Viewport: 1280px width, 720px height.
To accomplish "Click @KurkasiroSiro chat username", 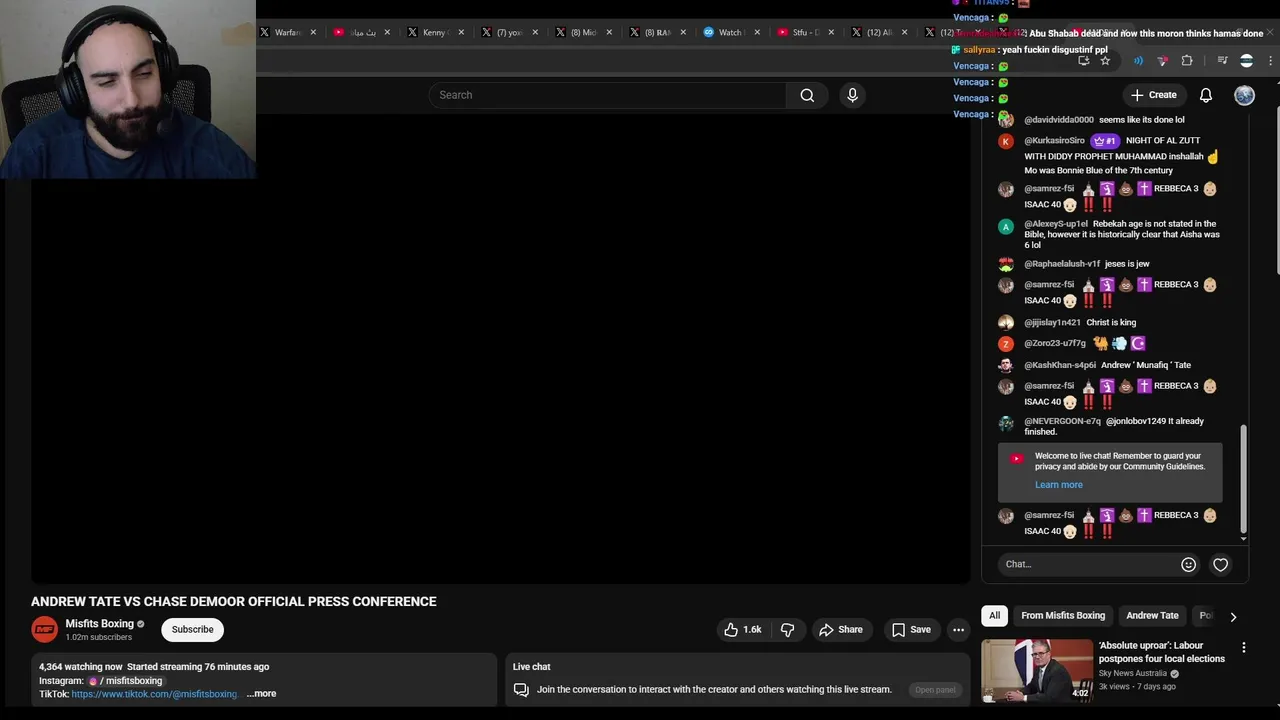I will pos(1054,141).
